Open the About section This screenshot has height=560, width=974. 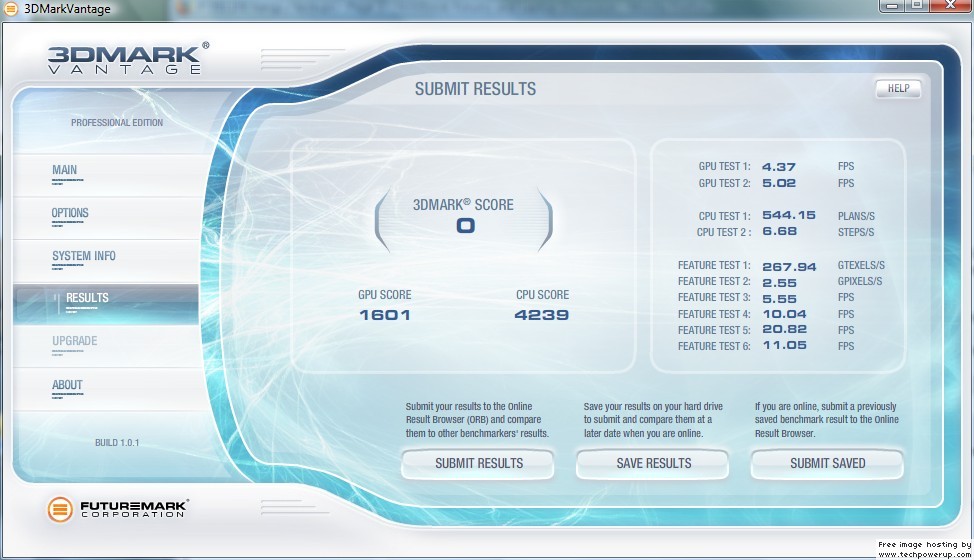(x=106, y=389)
